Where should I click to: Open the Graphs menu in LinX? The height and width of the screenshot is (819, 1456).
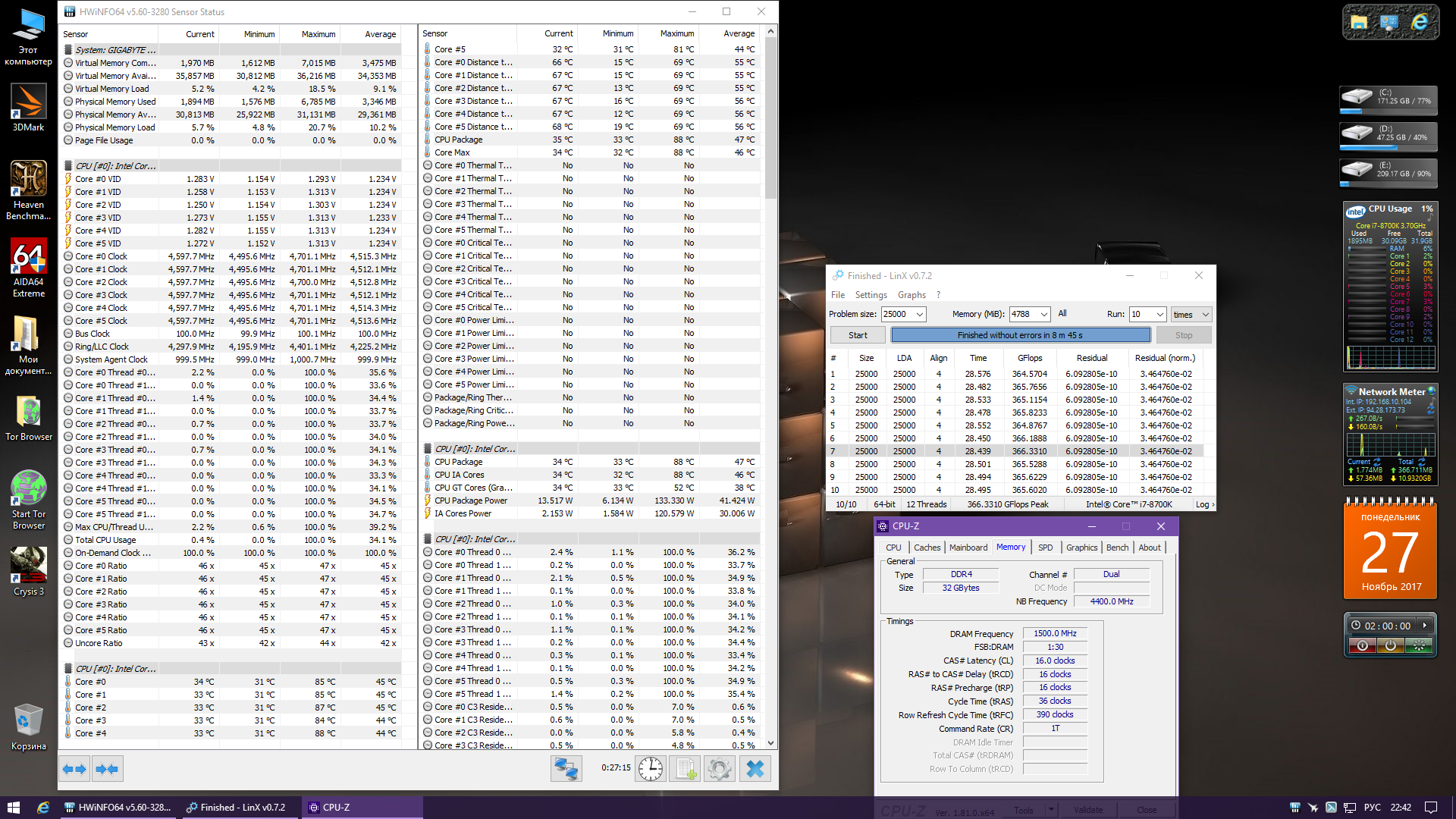[911, 295]
